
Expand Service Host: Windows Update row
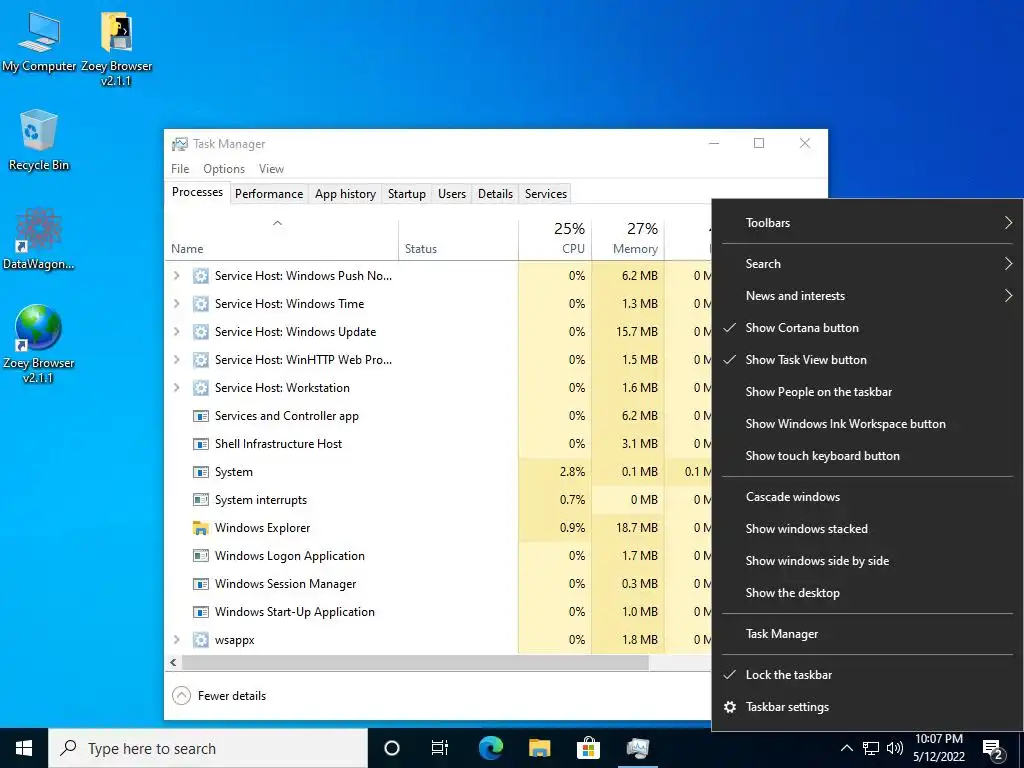click(x=176, y=332)
